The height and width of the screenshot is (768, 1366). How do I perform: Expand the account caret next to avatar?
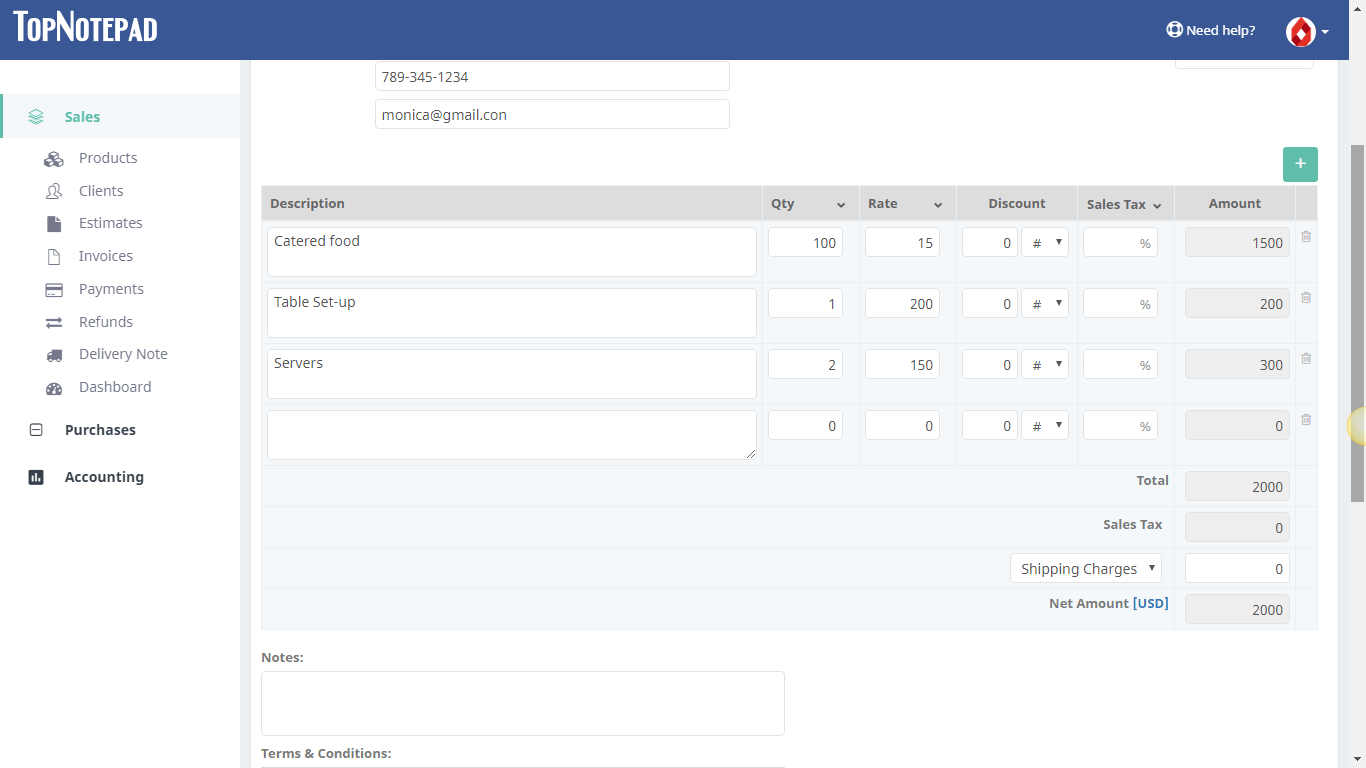coord(1325,32)
